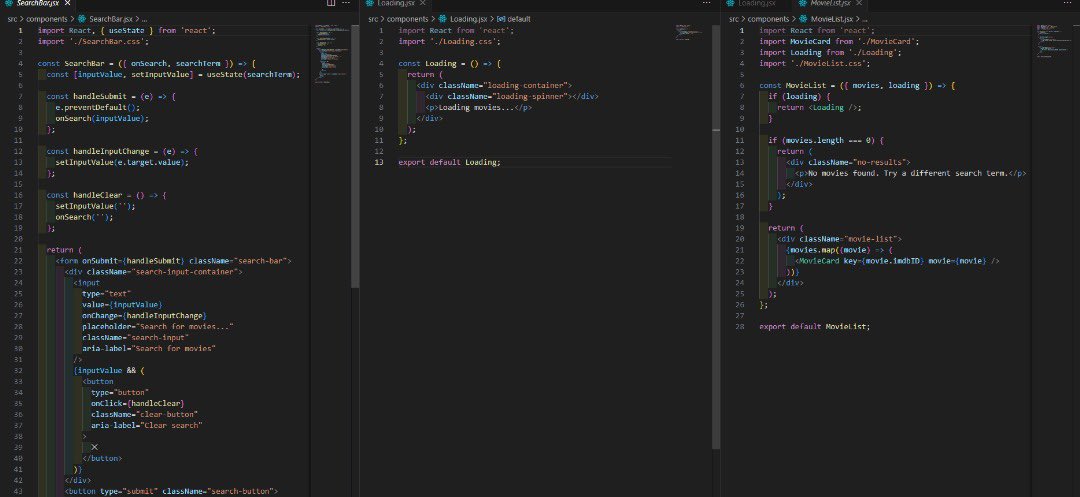1080x497 pixels.
Task: Select the MovieList.jsx tab
Action: [829, 3]
